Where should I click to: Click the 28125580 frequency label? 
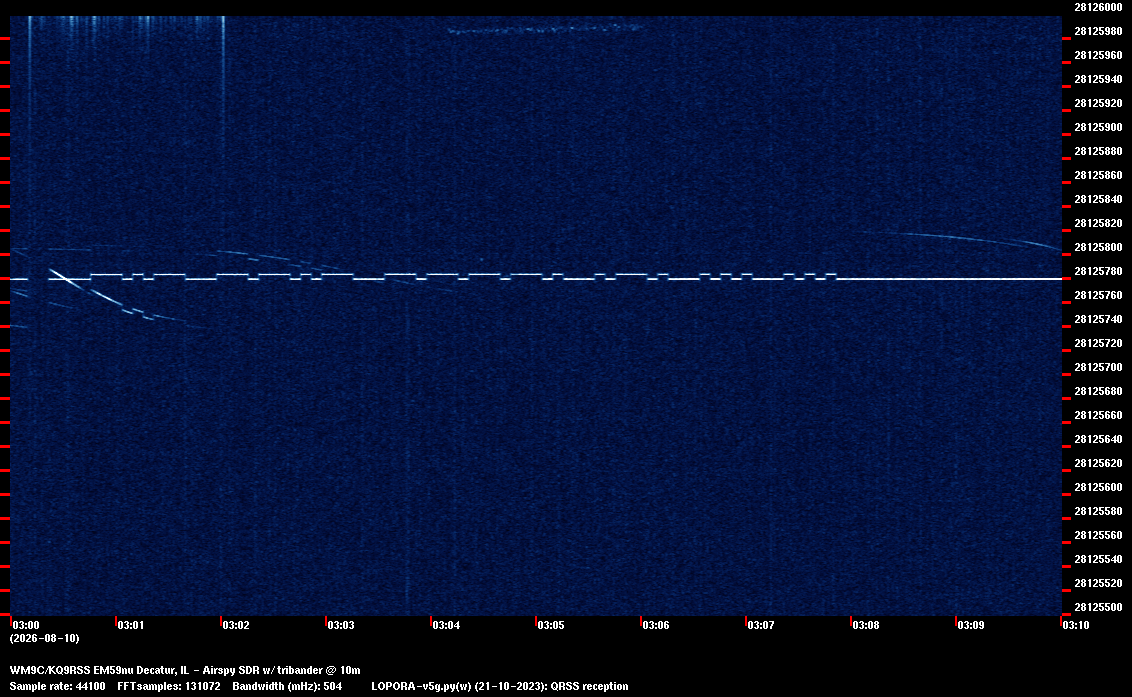point(1098,511)
